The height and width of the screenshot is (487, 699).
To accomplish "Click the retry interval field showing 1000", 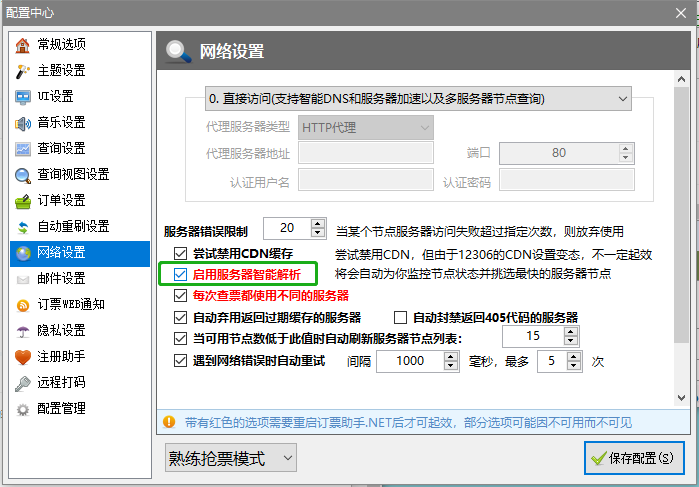I will tap(410, 361).
